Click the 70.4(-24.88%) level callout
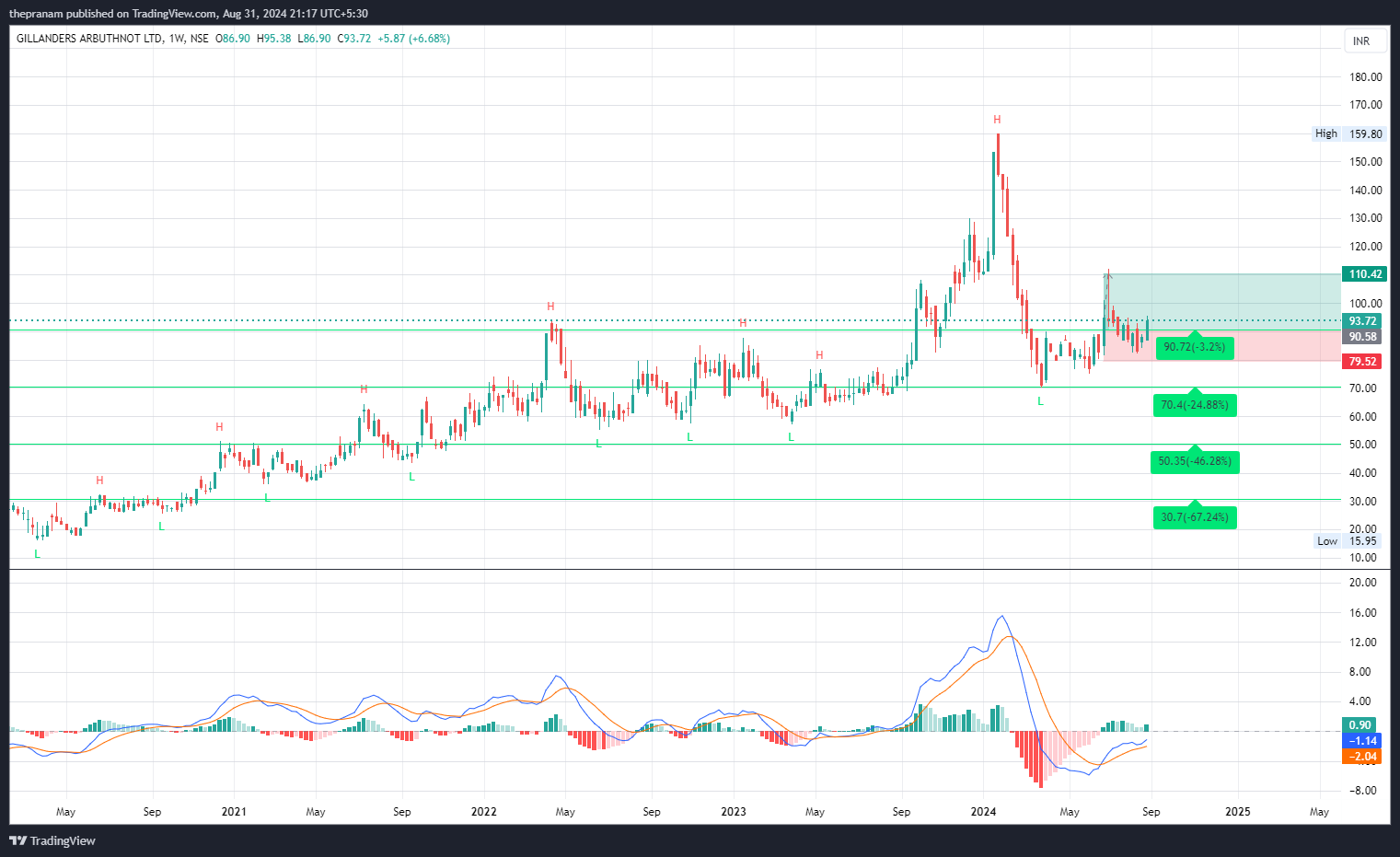This screenshot has height=857, width=1400. [x=1194, y=405]
